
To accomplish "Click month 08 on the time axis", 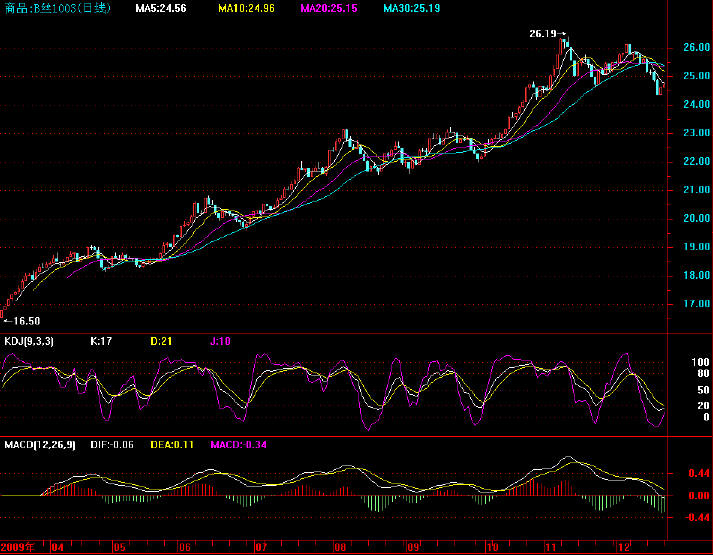I will pyautogui.click(x=341, y=548).
